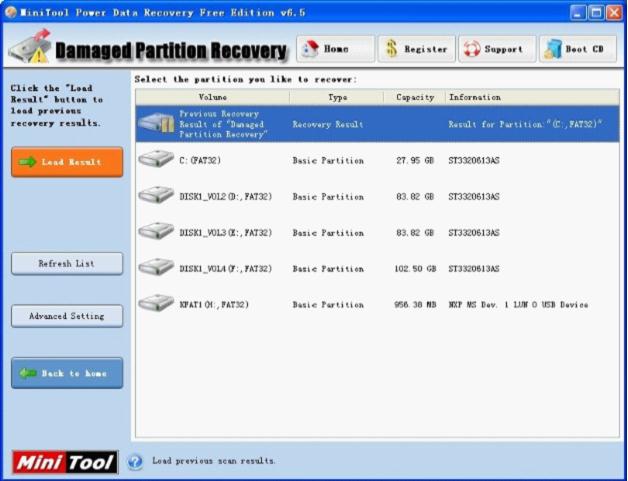The height and width of the screenshot is (481, 628).
Task: Sort by the Information column header
Action: tap(532, 97)
